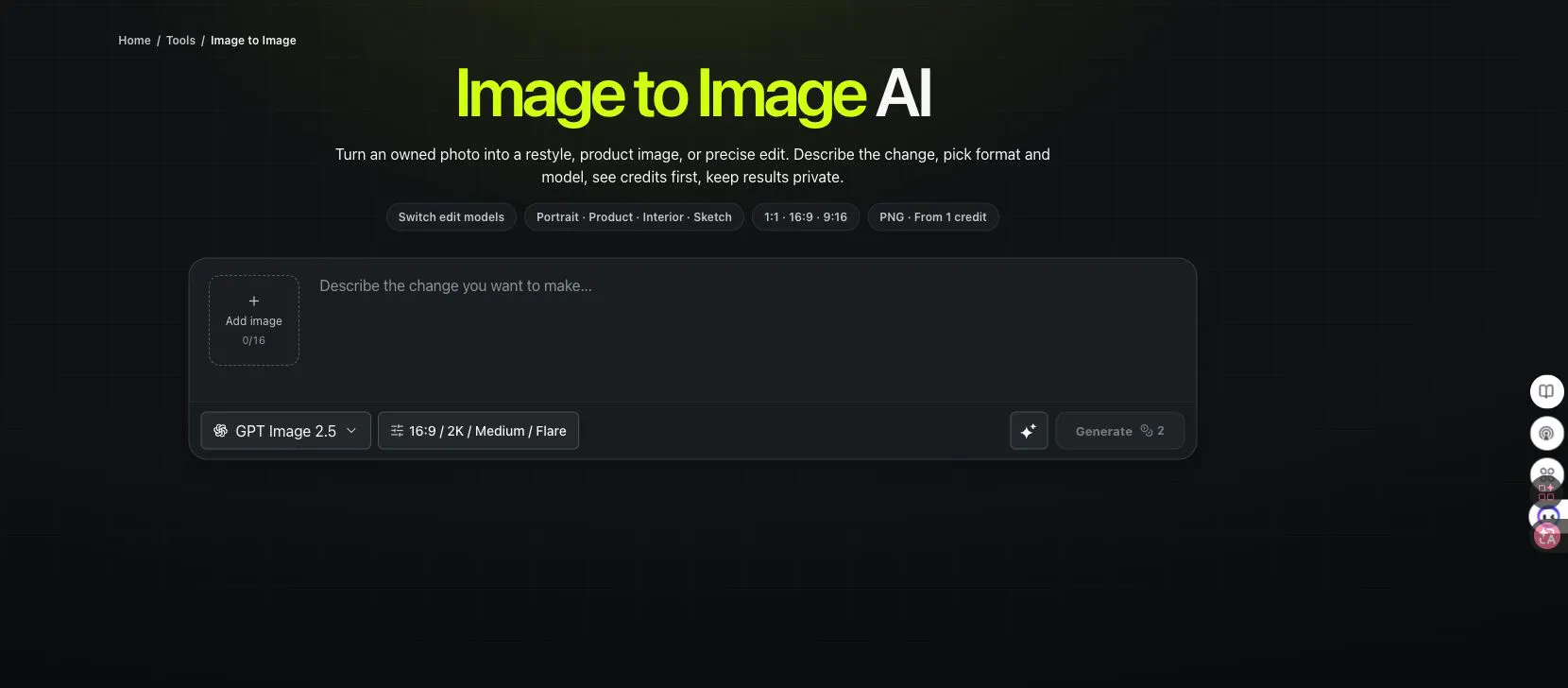This screenshot has height=688, width=1568.
Task: Click the sliders icon beside 16:9 settings
Action: tap(397, 431)
